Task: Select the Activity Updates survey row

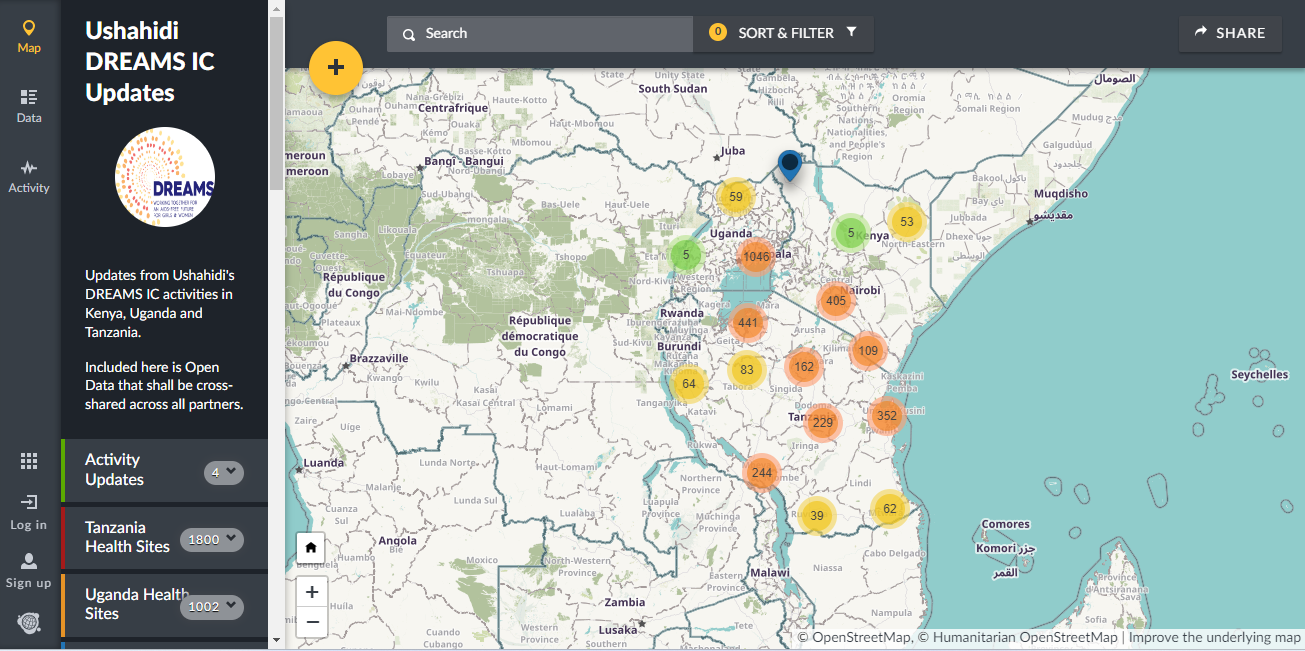Action: 165,470
